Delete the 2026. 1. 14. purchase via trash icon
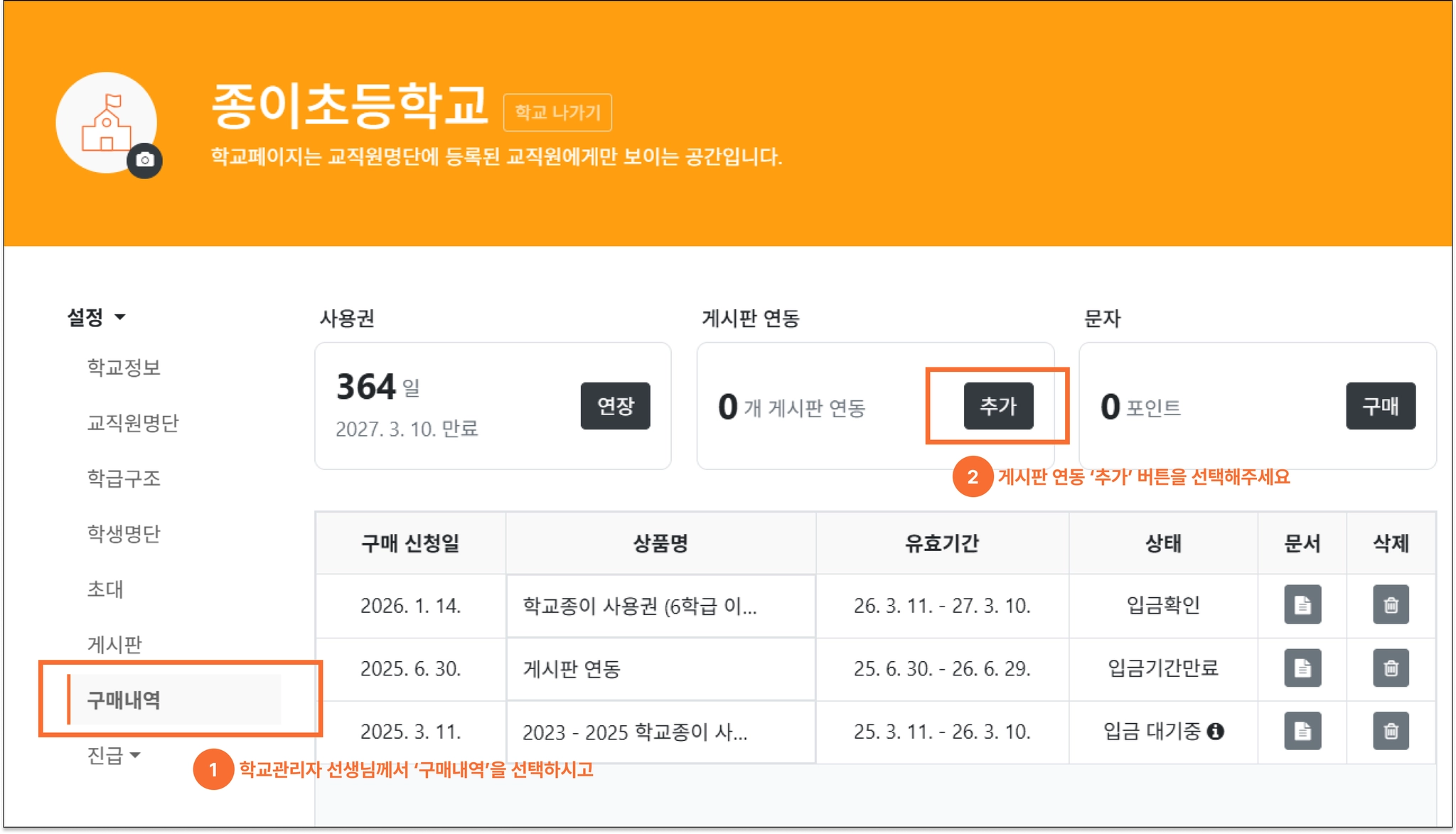Viewport: 1456px width, 834px height. [1391, 605]
